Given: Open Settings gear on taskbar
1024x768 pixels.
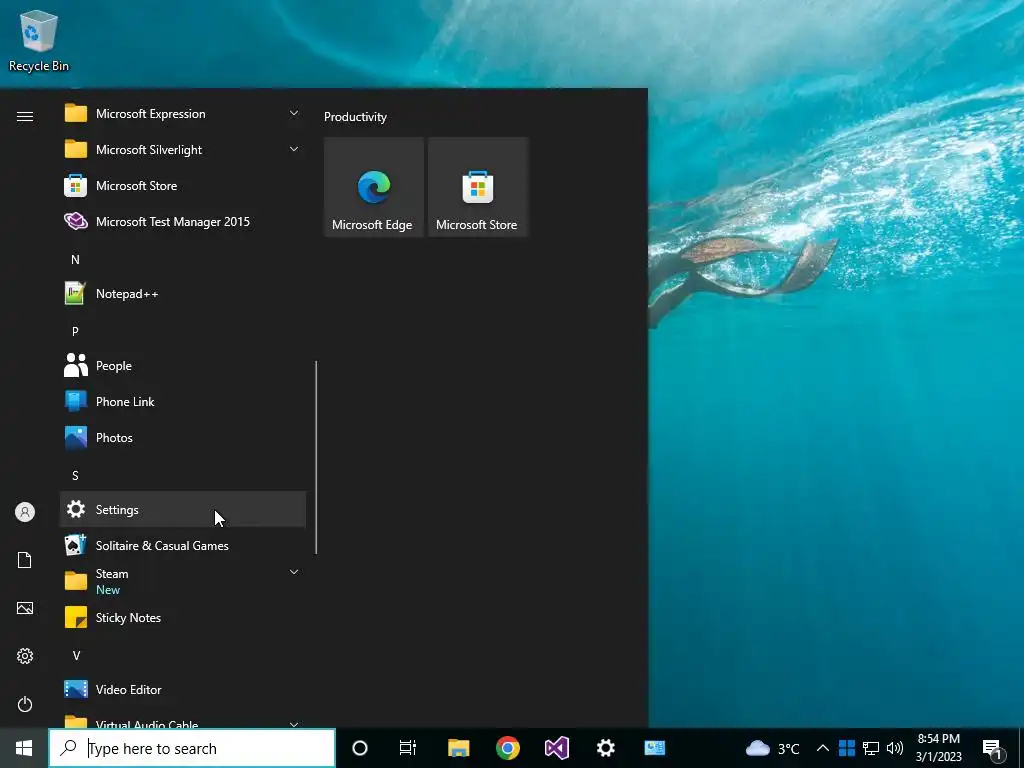Looking at the screenshot, I should pos(605,748).
